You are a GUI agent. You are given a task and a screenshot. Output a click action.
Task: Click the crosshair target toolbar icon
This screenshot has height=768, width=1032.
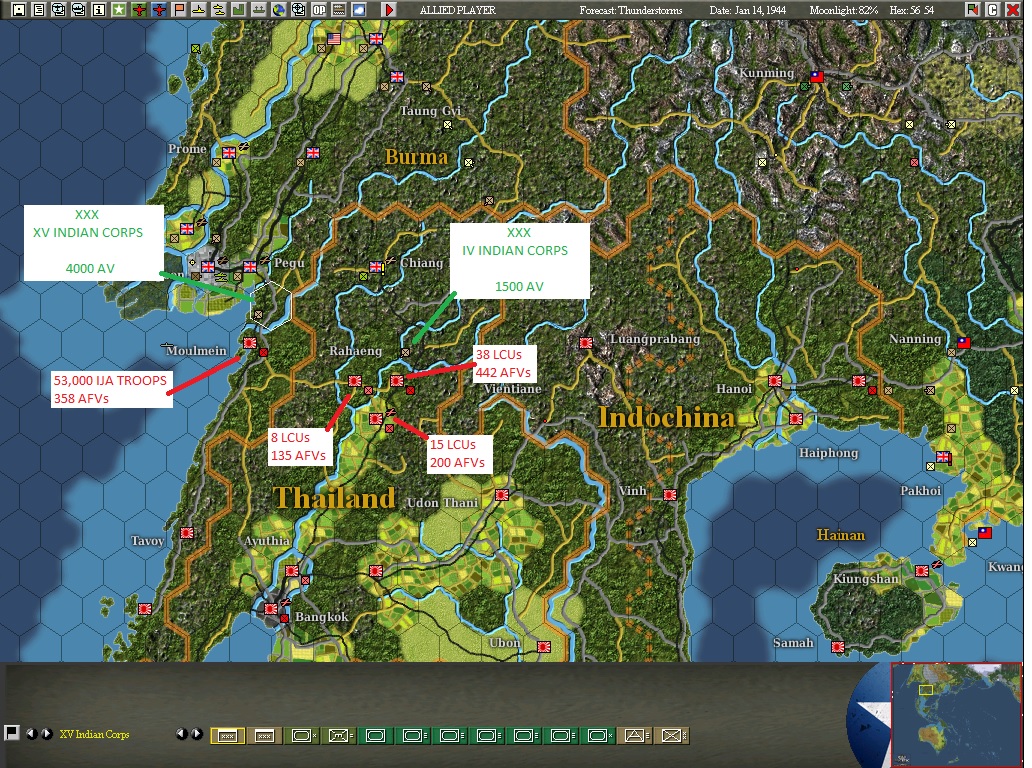coord(299,9)
